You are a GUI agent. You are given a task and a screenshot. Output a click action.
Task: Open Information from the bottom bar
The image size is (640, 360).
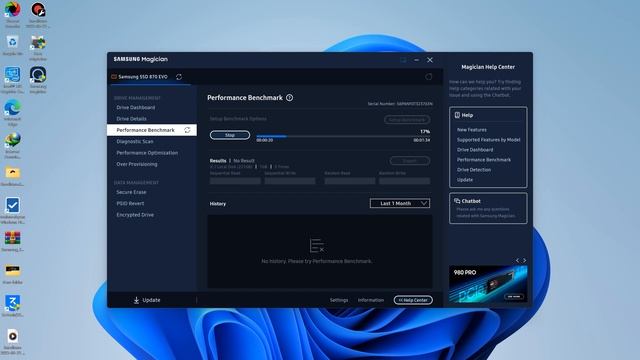pos(371,300)
